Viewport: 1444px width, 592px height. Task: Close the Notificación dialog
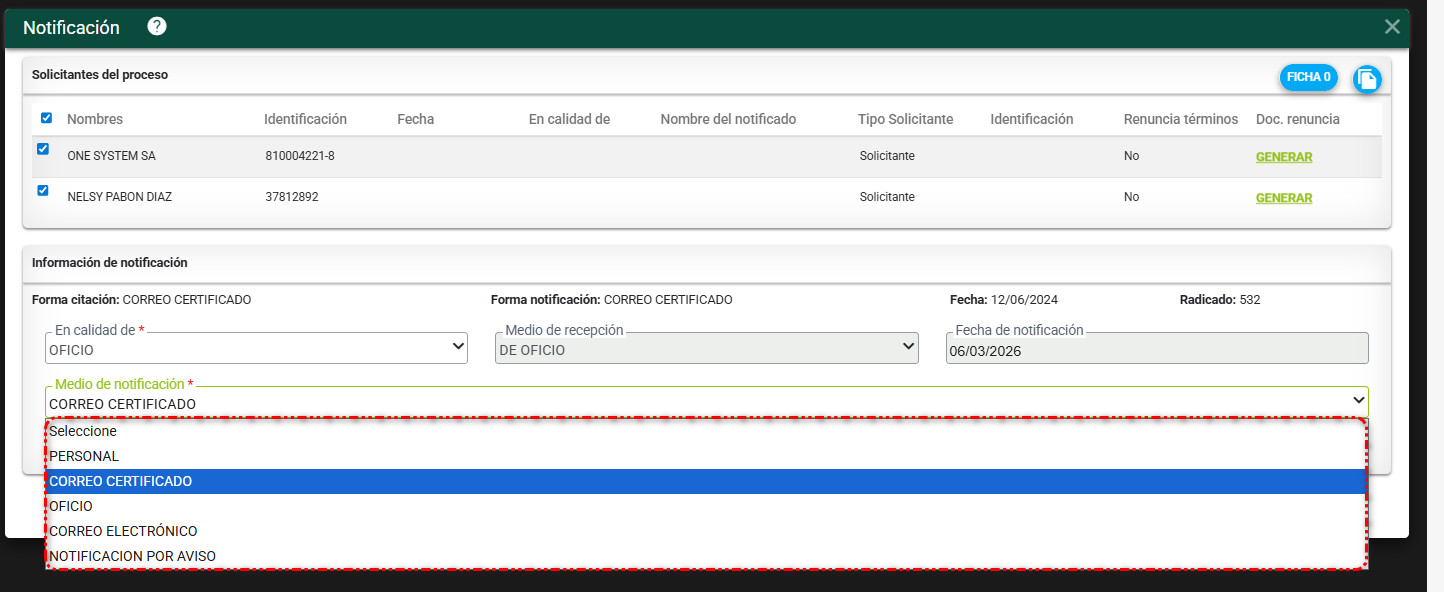(x=1391, y=27)
